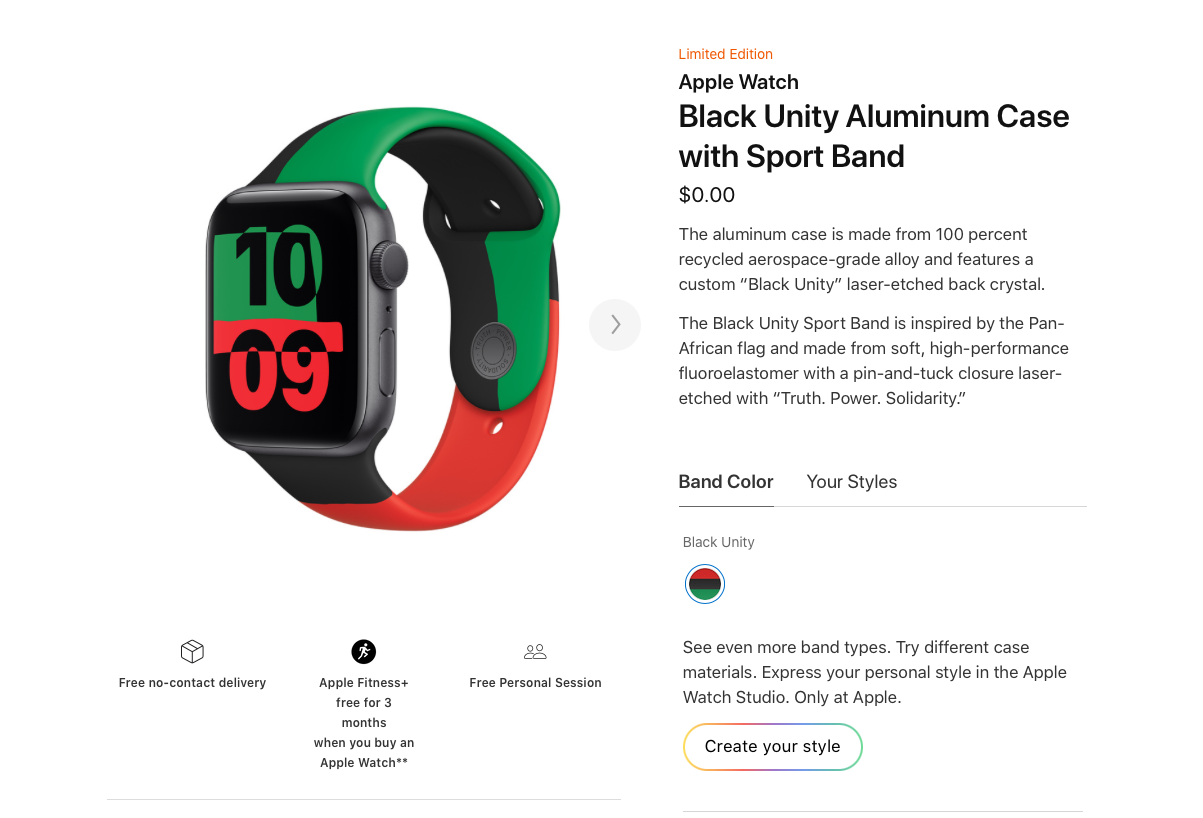Click the Personal Session people icon
Viewport: 1203px width, 818px height.
535,652
